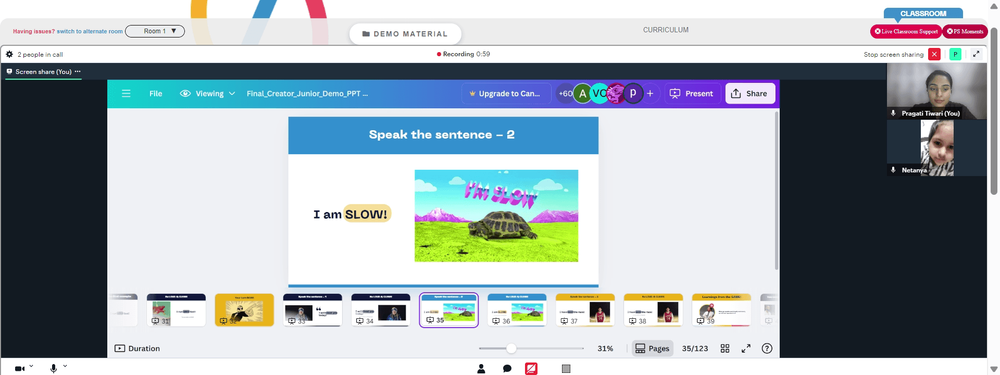This screenshot has width=1000, height=375.
Task: Enter Canva fullscreen view icon
Action: point(746,348)
